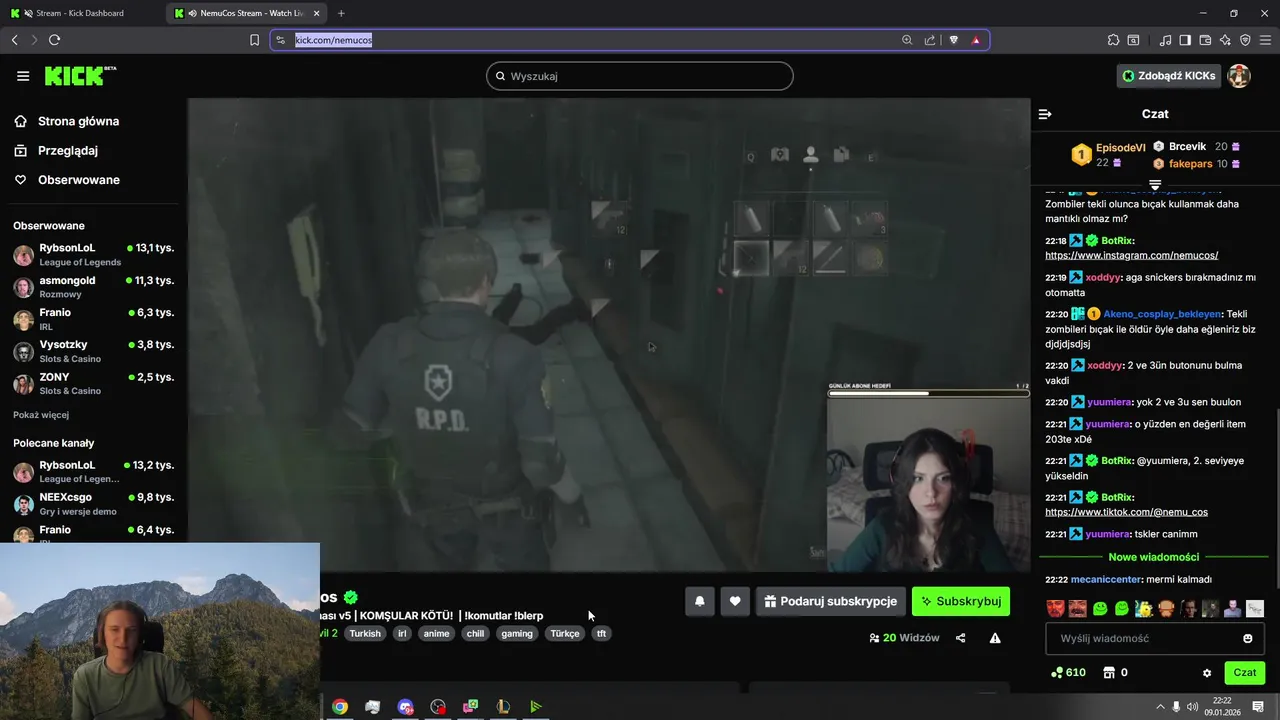Open Brave VPN shield icon
Image resolution: width=1280 pixels, height=720 pixels.
pyautogui.click(x=1245, y=40)
